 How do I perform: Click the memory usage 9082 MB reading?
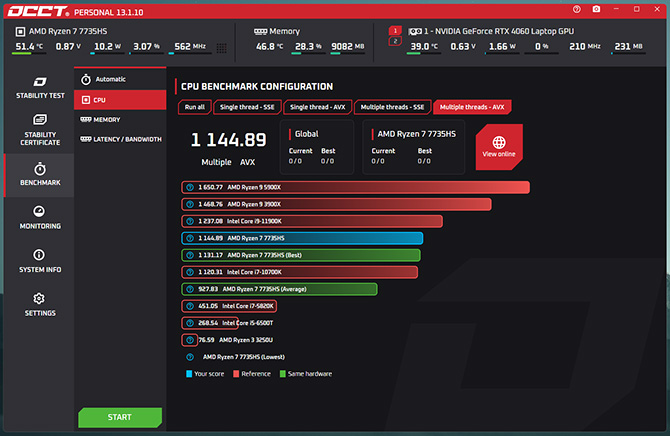pyautogui.click(x=348, y=46)
